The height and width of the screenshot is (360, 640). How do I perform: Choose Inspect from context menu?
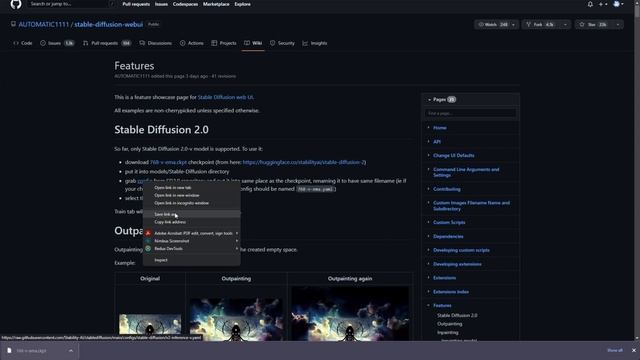click(x=191, y=260)
